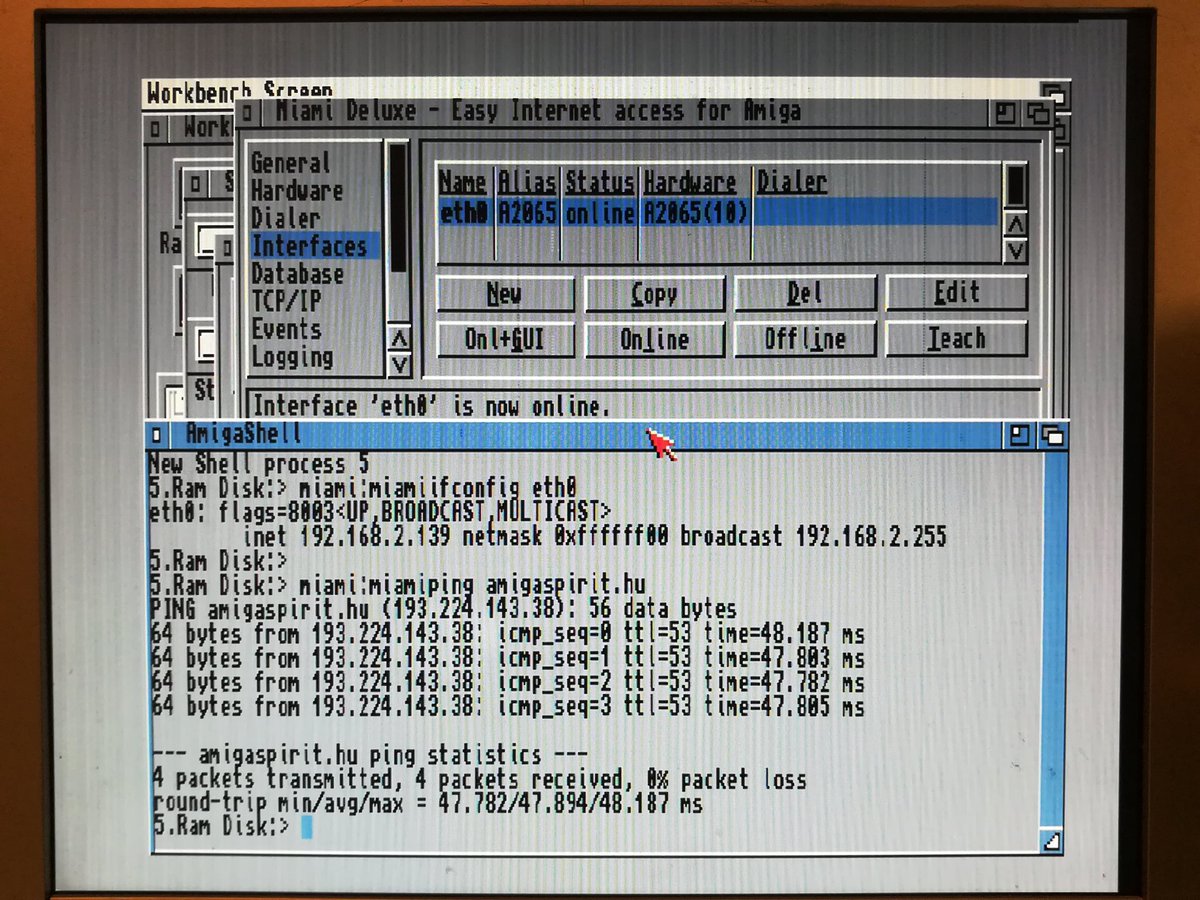The width and height of the screenshot is (1200, 900).
Task: Open the Events settings page
Action: tap(286, 329)
